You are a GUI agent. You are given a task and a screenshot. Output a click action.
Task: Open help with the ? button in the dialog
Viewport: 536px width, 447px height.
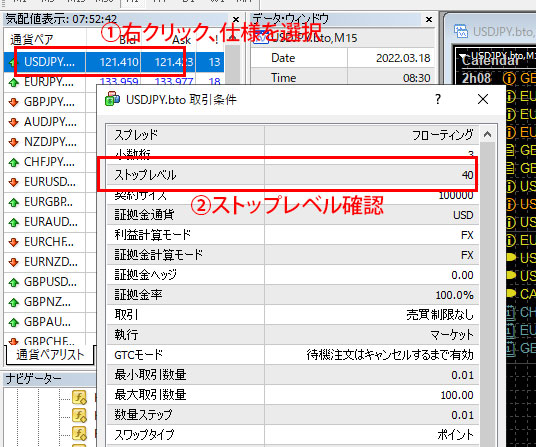click(x=438, y=99)
